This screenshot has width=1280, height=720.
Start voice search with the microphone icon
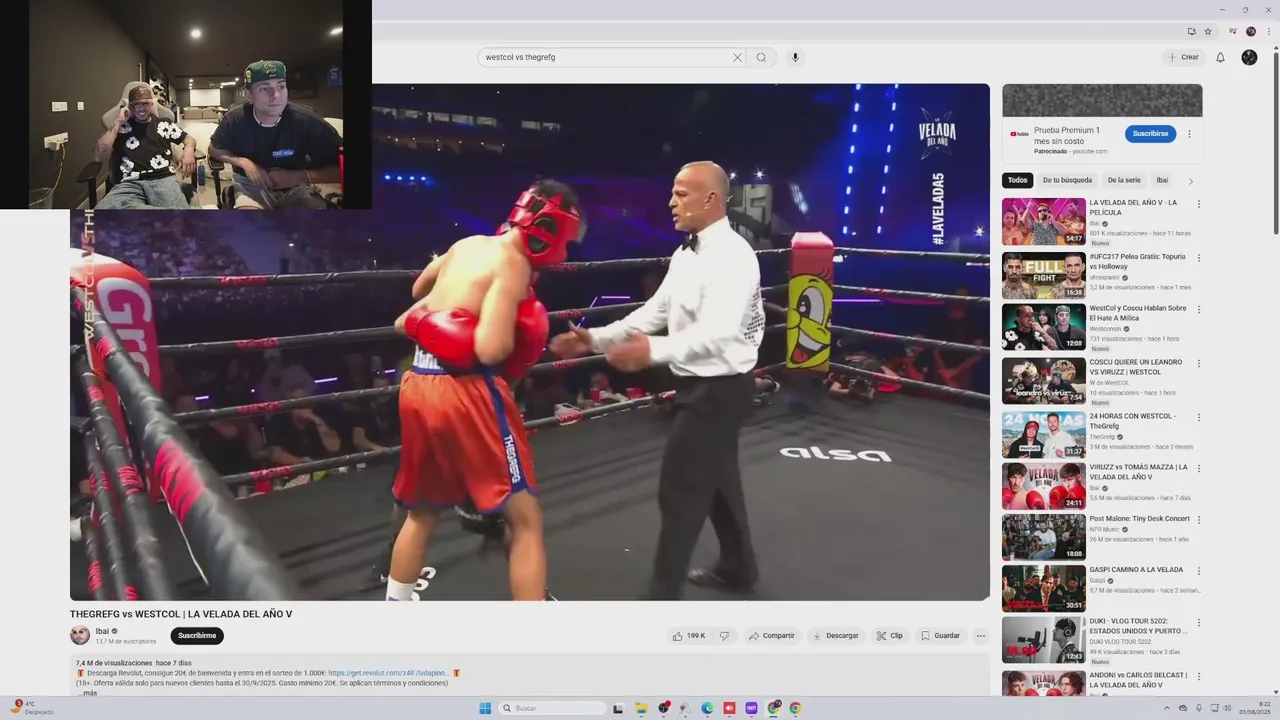click(x=795, y=57)
